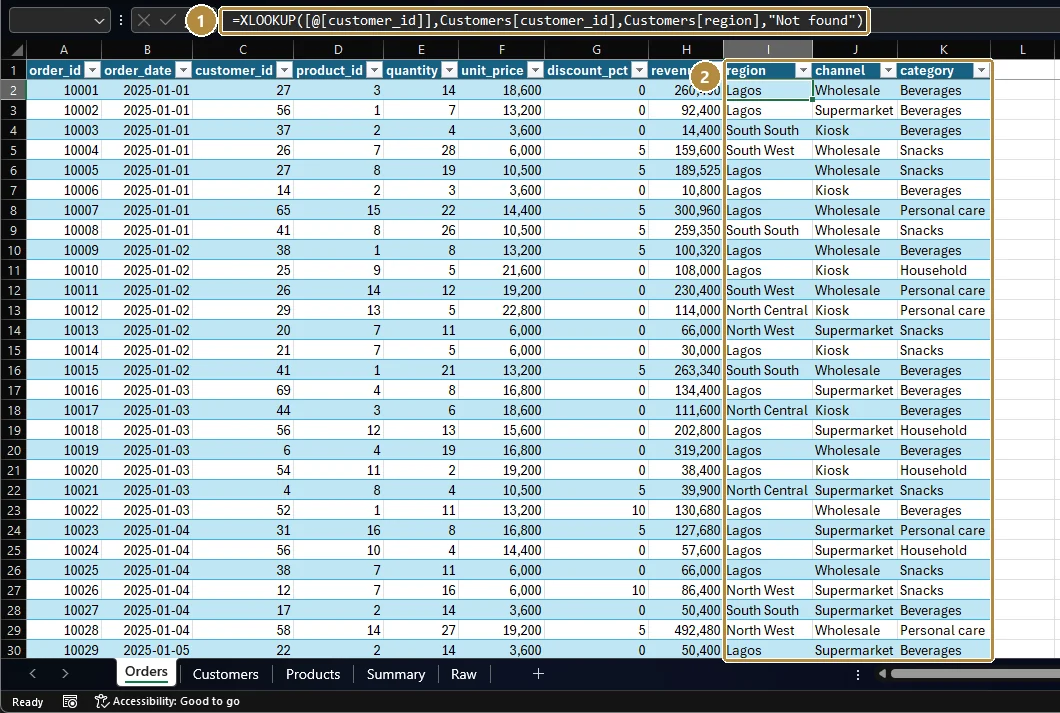
Task: Go to next sheet arrow
Action: click(65, 674)
